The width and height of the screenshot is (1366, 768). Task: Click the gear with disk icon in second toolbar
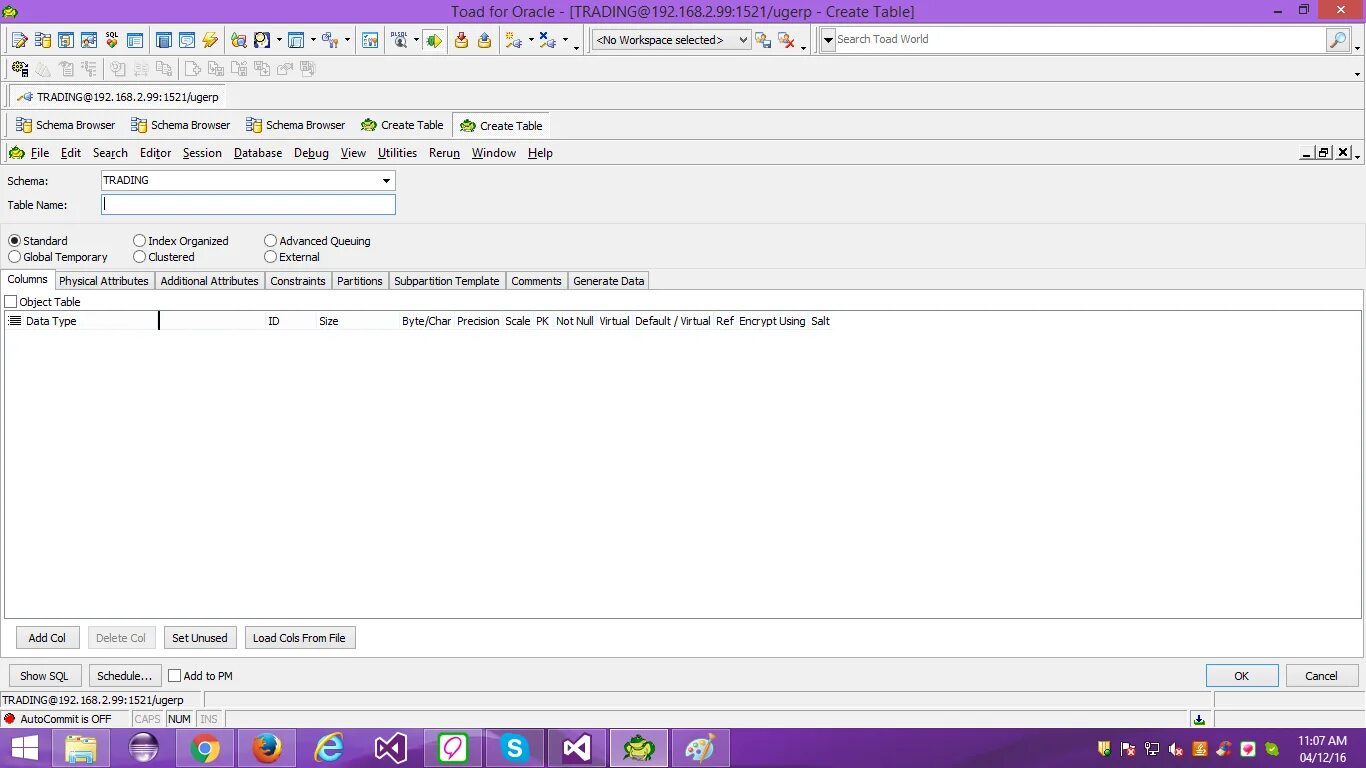19,69
